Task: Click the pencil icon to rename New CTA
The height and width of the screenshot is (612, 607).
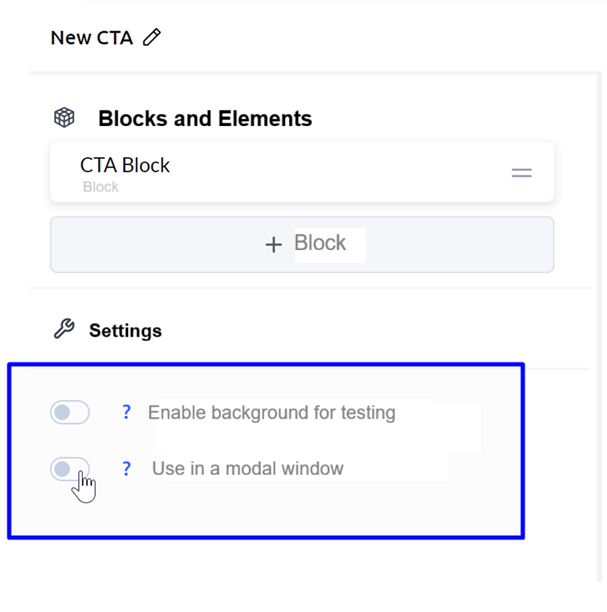Action: [152, 38]
